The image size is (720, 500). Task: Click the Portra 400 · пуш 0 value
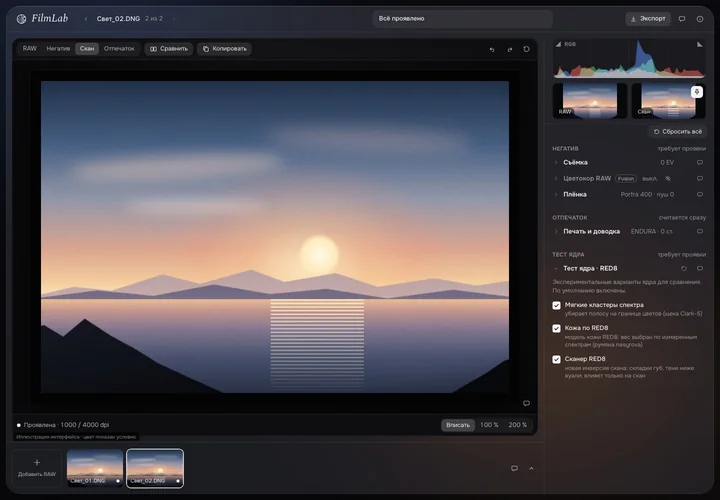(x=647, y=195)
